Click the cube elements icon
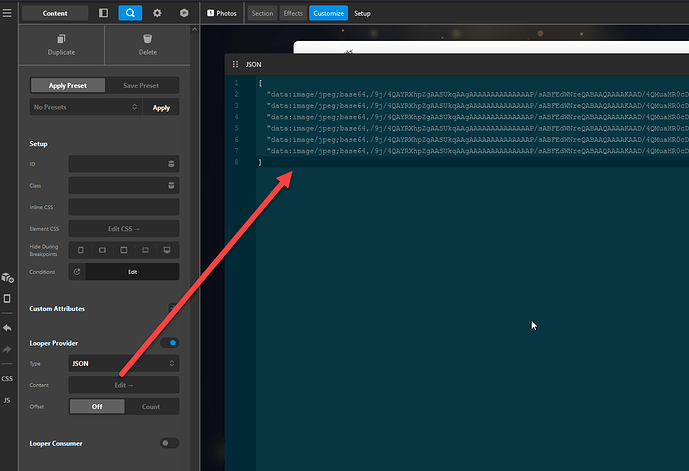 point(184,13)
